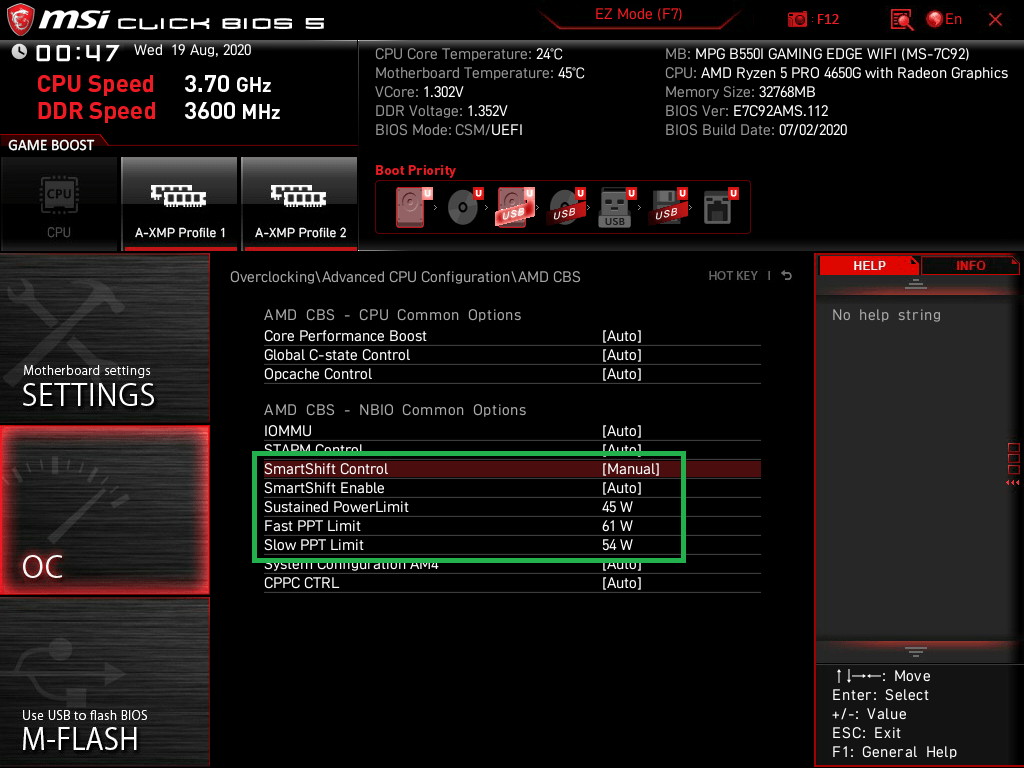
Task: Edit the Fast PPT Limit 61 W value
Action: coord(617,526)
